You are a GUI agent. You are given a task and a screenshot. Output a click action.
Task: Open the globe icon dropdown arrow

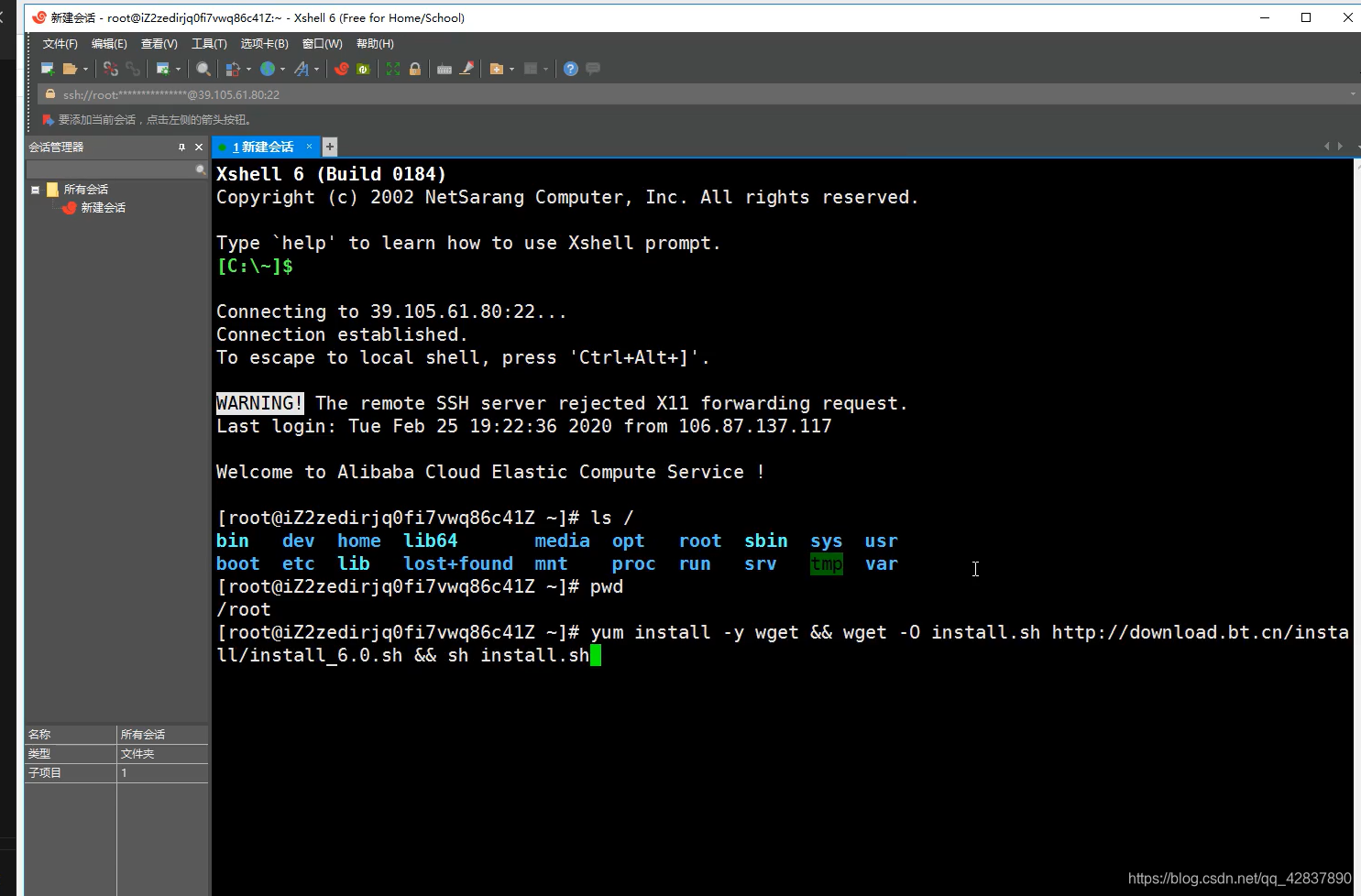282,69
